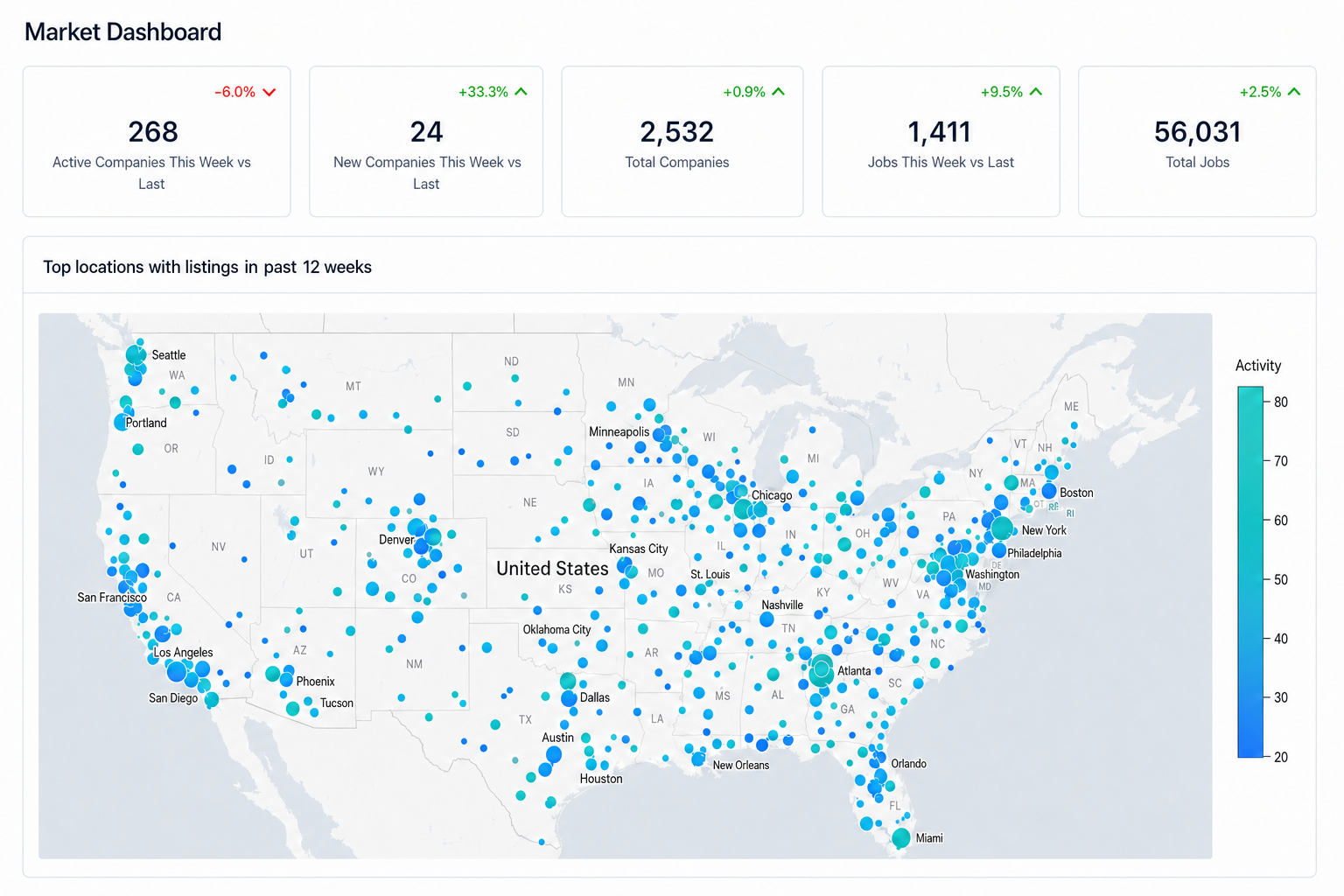Click the Kansas City map label
Screen dimensions: 1344x896
(639, 549)
